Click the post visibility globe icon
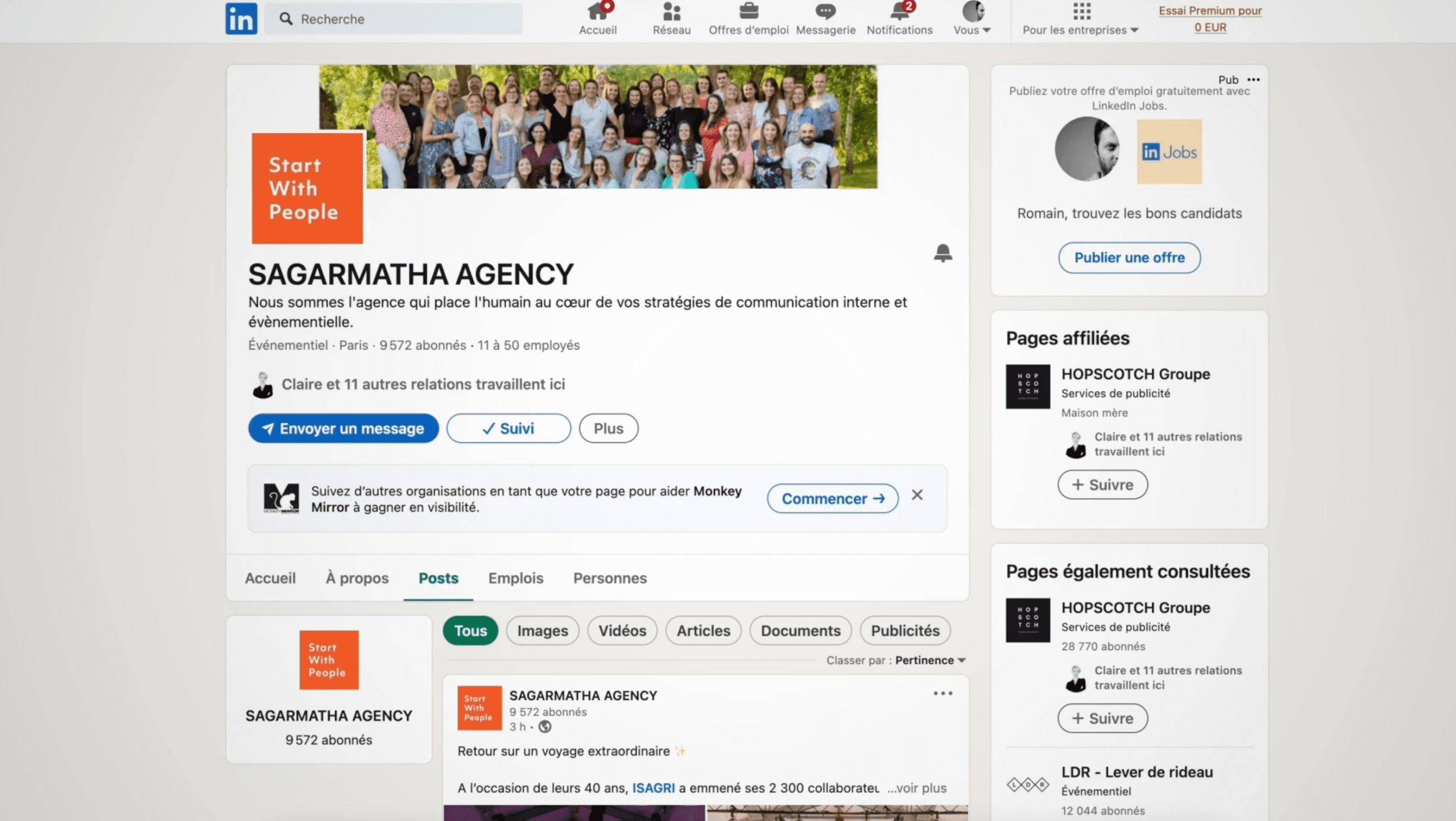This screenshot has height=821, width=1456. (545, 727)
